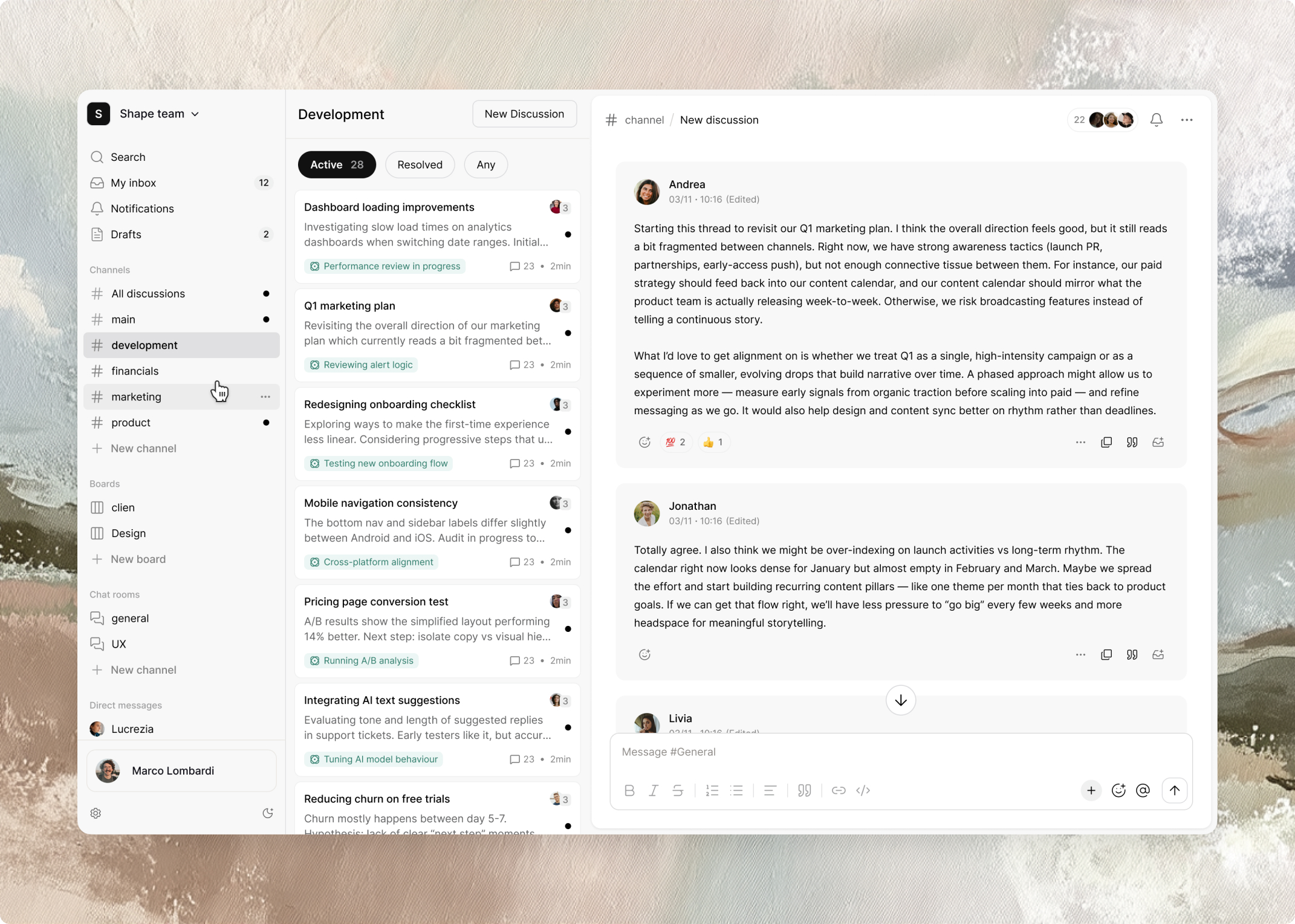The width and height of the screenshot is (1295, 924).
Task: Click the Bold formatting icon
Action: click(629, 790)
